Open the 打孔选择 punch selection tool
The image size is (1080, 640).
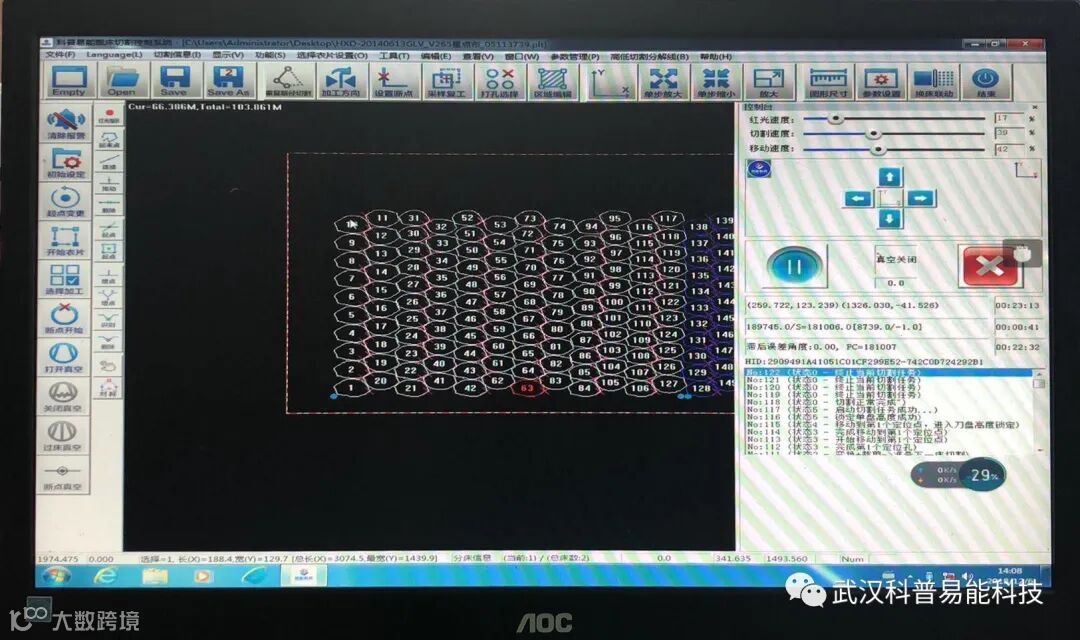click(499, 81)
